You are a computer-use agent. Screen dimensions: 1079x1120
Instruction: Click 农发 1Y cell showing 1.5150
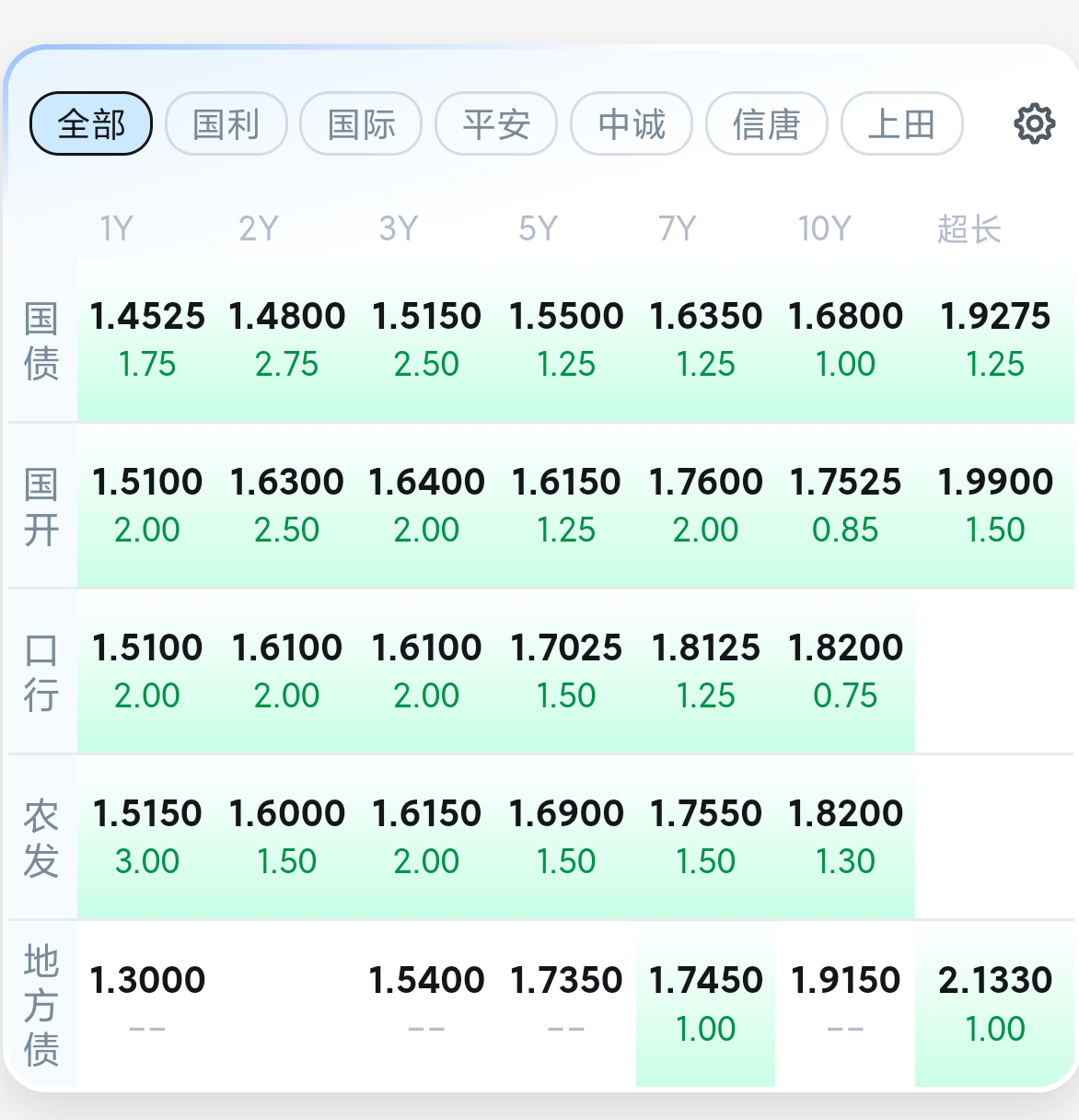tap(147, 836)
